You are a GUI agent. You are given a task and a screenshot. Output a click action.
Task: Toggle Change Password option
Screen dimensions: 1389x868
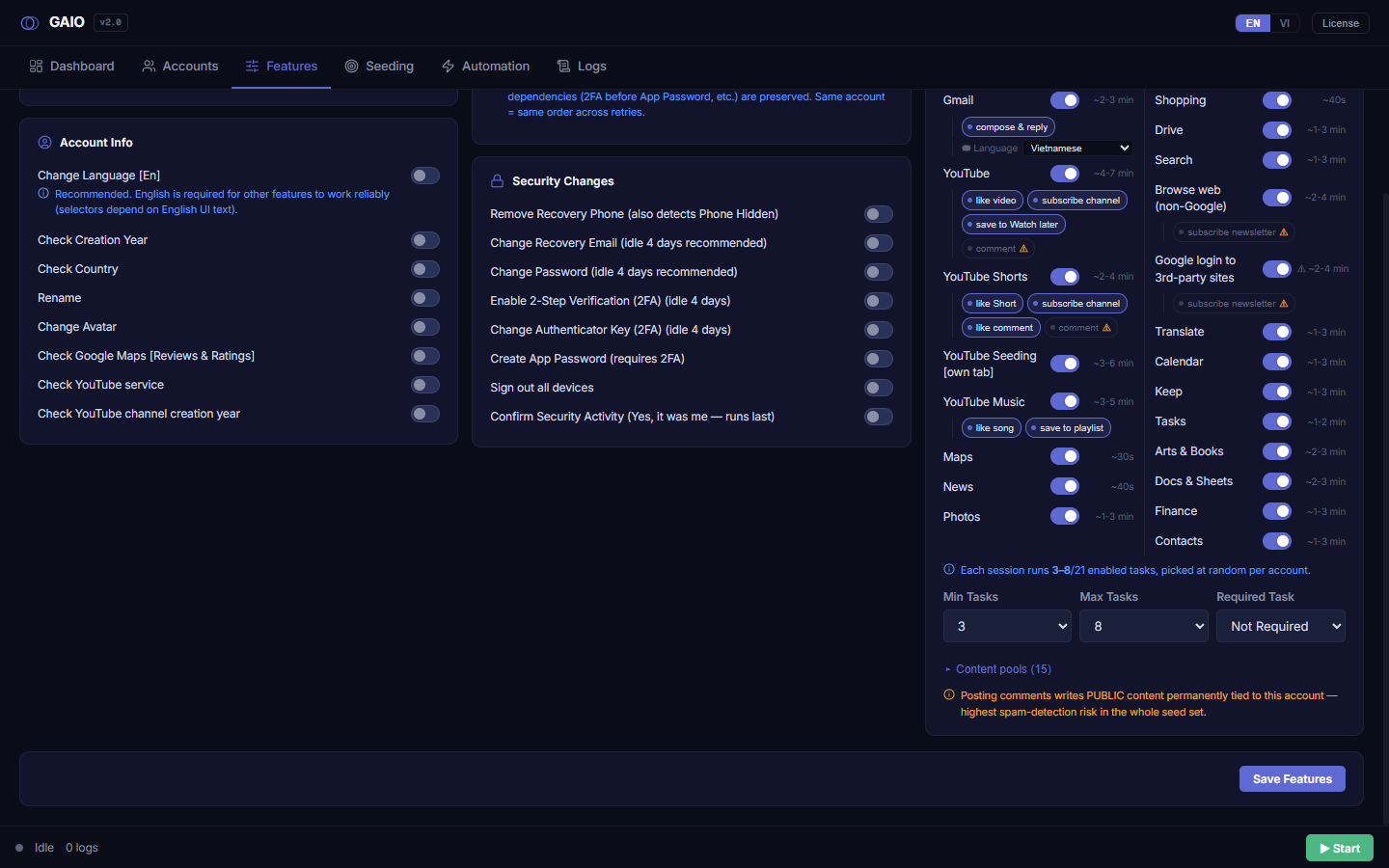[879, 272]
